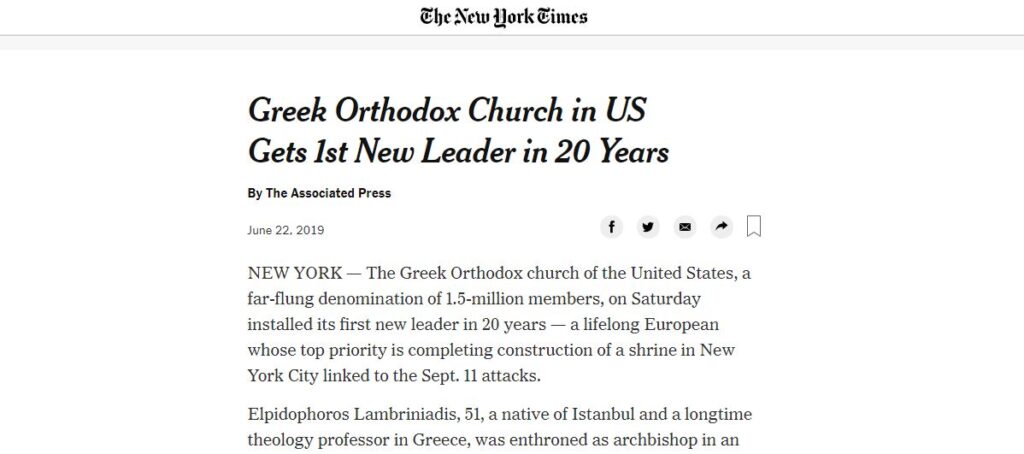Save the article with bookmark icon
Image resolution: width=1024 pixels, height=454 pixels.
pyautogui.click(x=754, y=227)
